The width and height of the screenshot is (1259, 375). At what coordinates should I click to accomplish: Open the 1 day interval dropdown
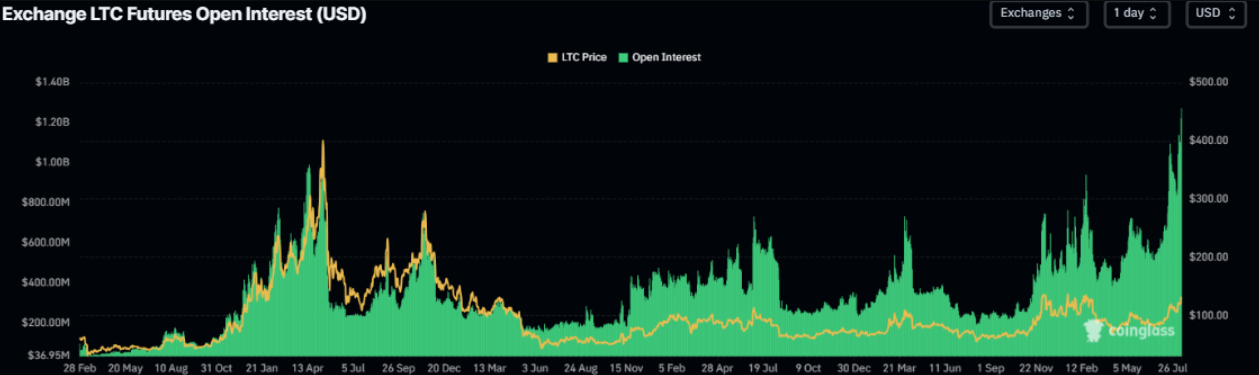click(x=1137, y=14)
